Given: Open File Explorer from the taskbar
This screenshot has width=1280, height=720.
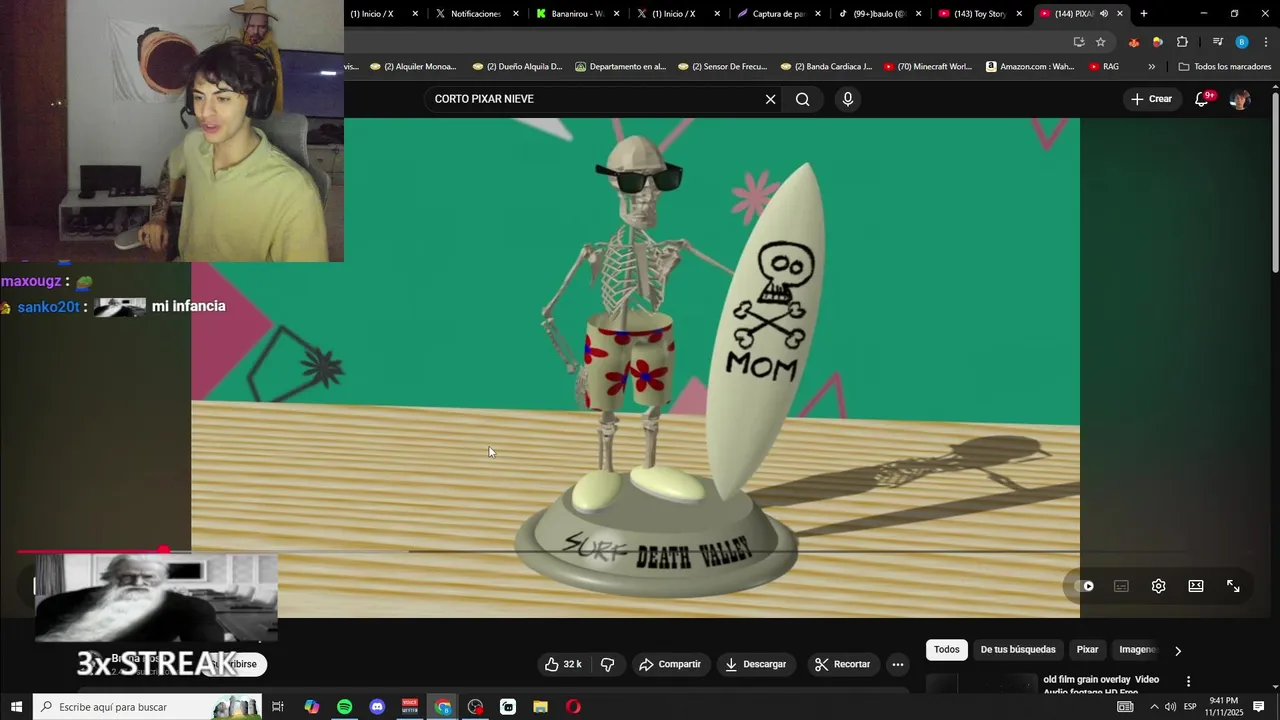Looking at the screenshot, I should 540,707.
